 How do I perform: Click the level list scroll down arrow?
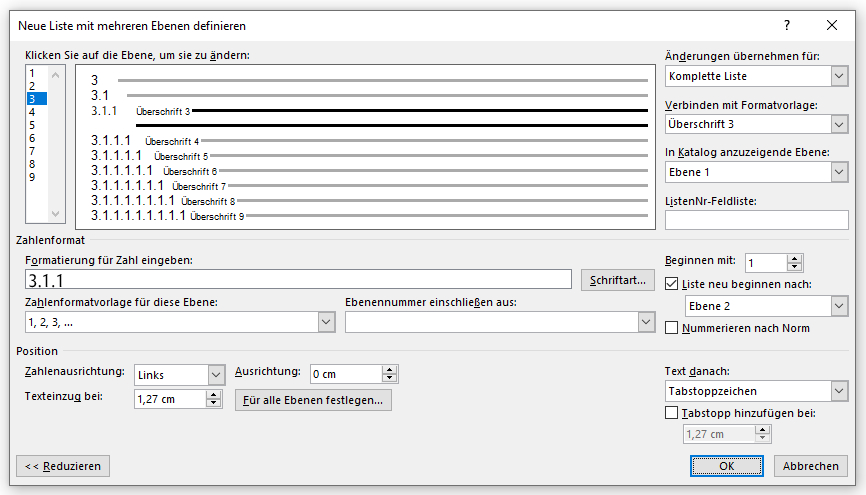[x=55, y=214]
